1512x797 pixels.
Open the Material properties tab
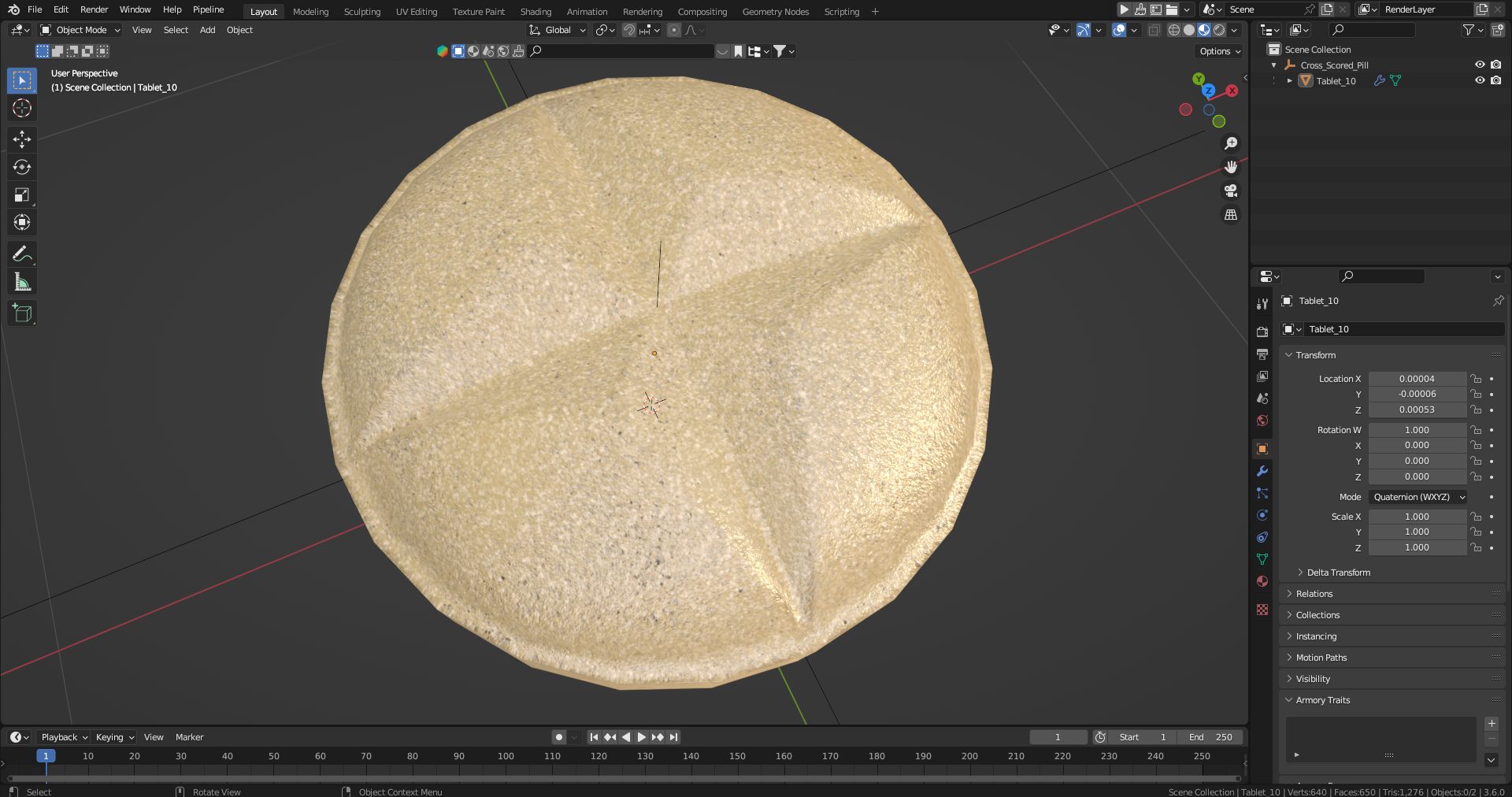tap(1262, 581)
